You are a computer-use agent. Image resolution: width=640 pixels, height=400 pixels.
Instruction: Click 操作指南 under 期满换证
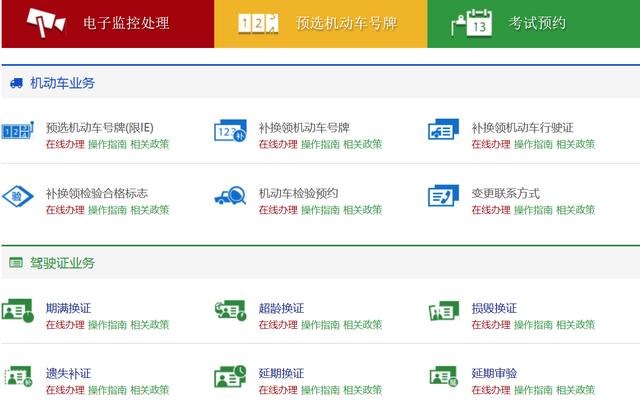(107, 324)
